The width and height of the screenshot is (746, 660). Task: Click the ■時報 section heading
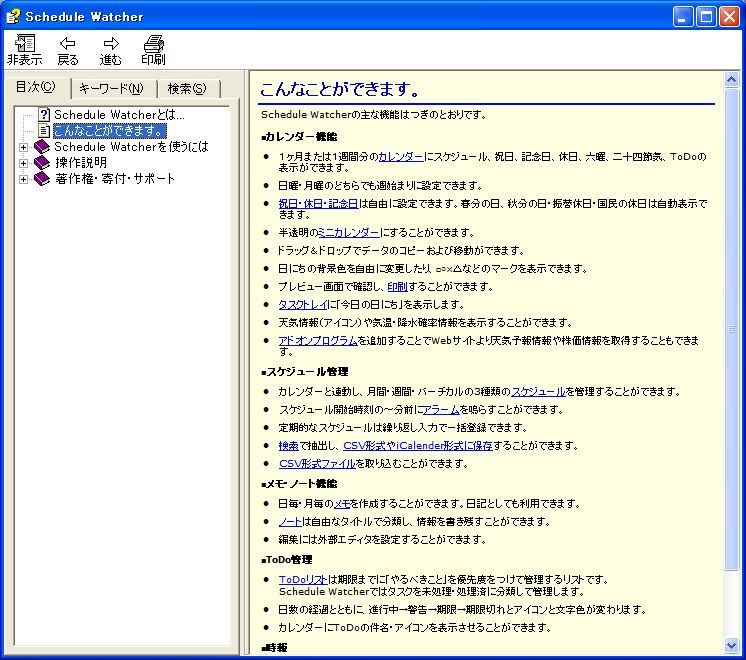pyautogui.click(x=275, y=648)
